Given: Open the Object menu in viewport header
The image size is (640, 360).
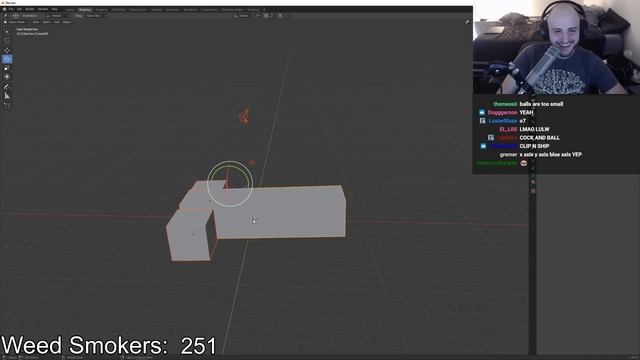Looking at the screenshot, I should coord(67,22).
